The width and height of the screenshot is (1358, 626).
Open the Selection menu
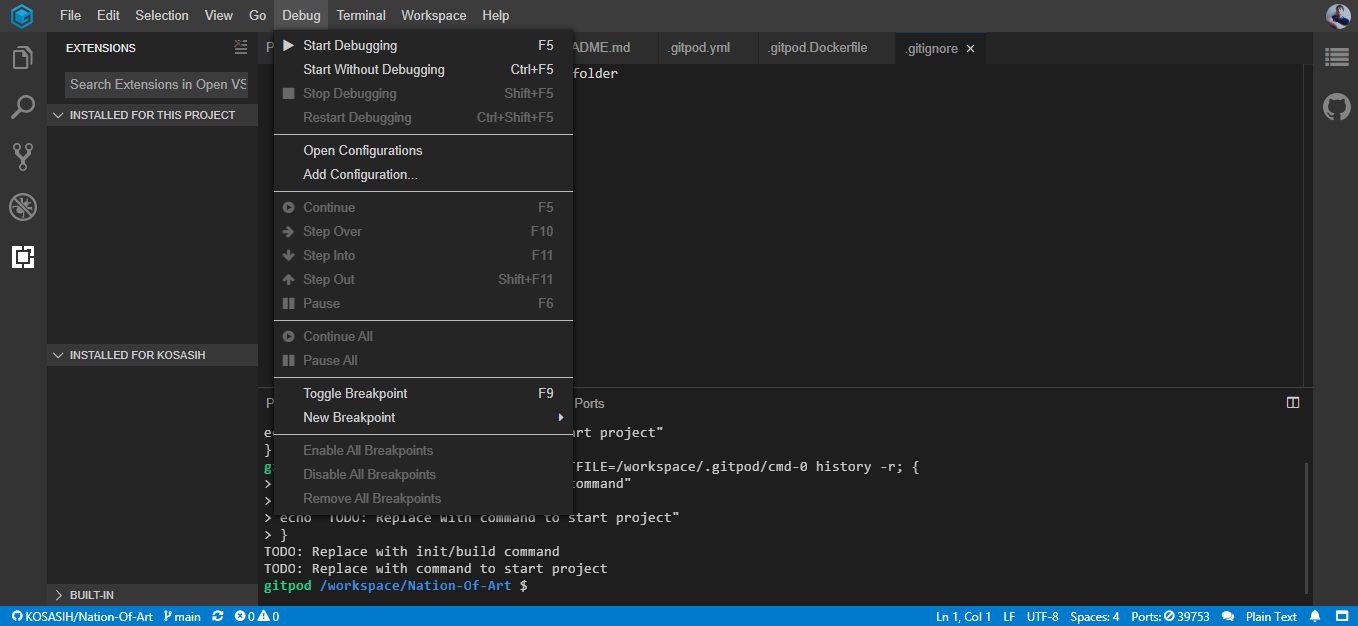click(162, 15)
